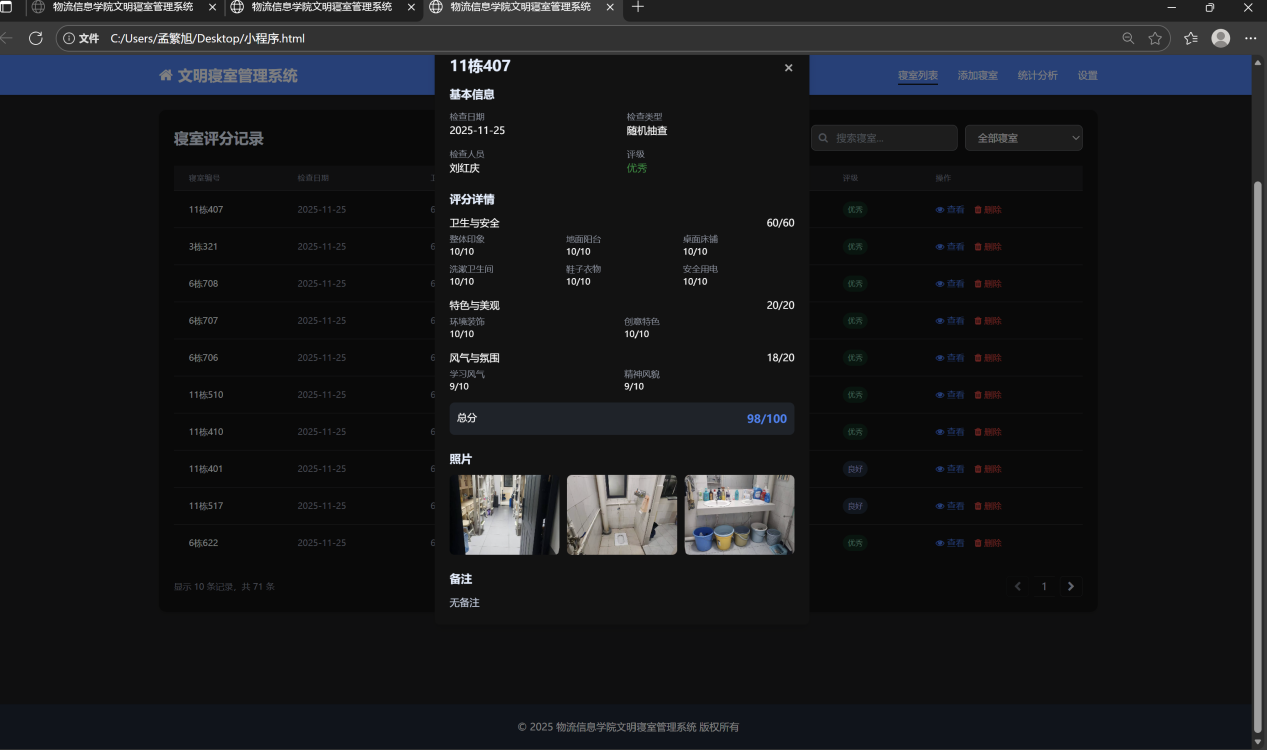The width and height of the screenshot is (1267, 750).
Task: Go to previous page of records
Action: click(1018, 586)
